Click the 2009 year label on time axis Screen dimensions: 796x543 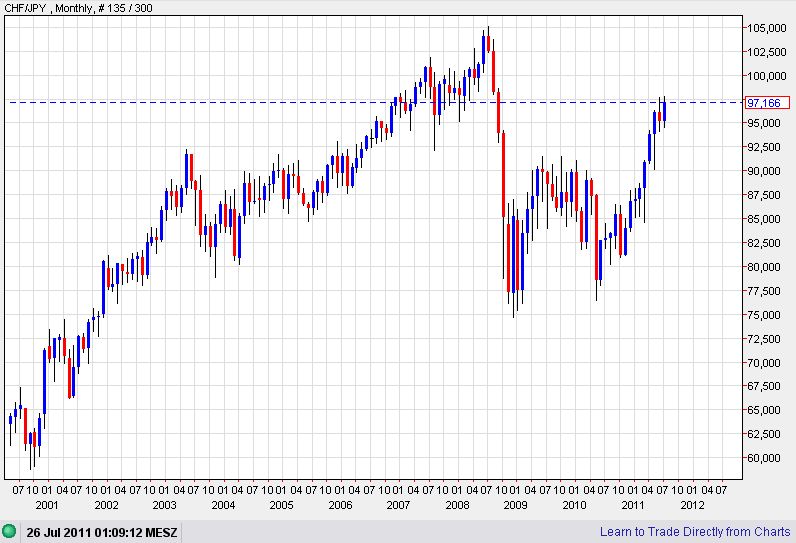[x=516, y=505]
